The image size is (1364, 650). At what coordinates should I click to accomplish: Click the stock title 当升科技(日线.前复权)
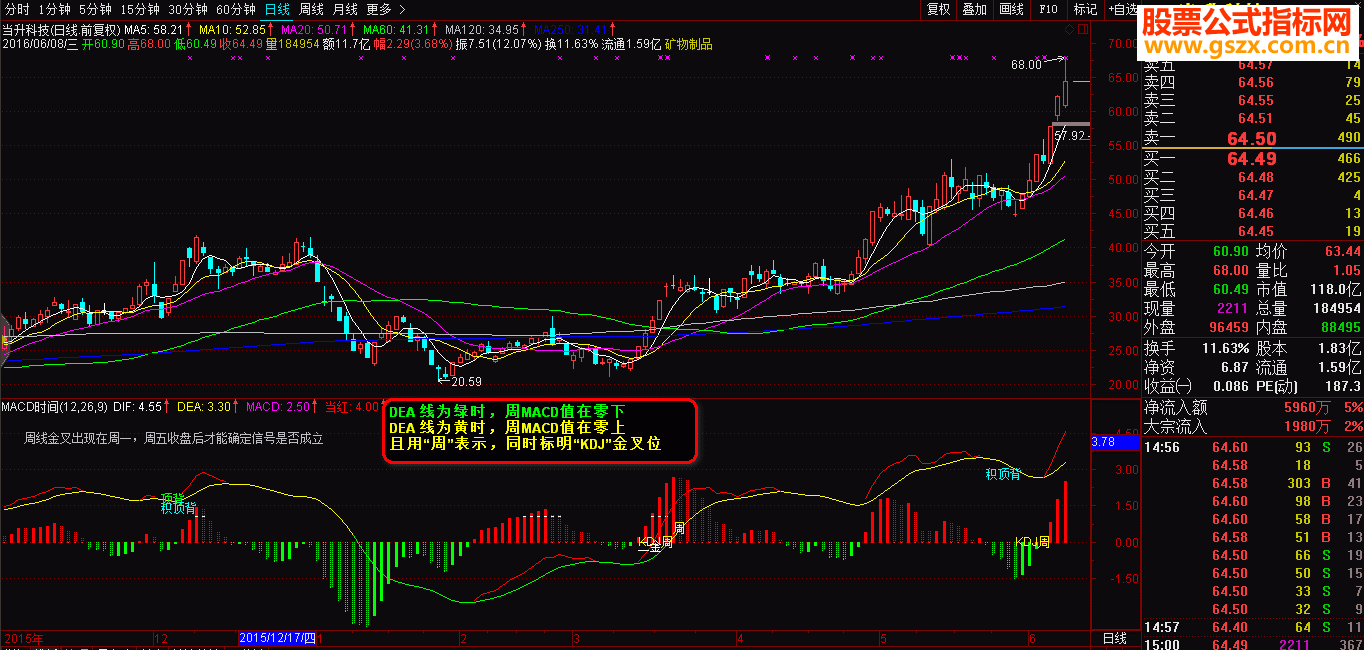click(61, 30)
